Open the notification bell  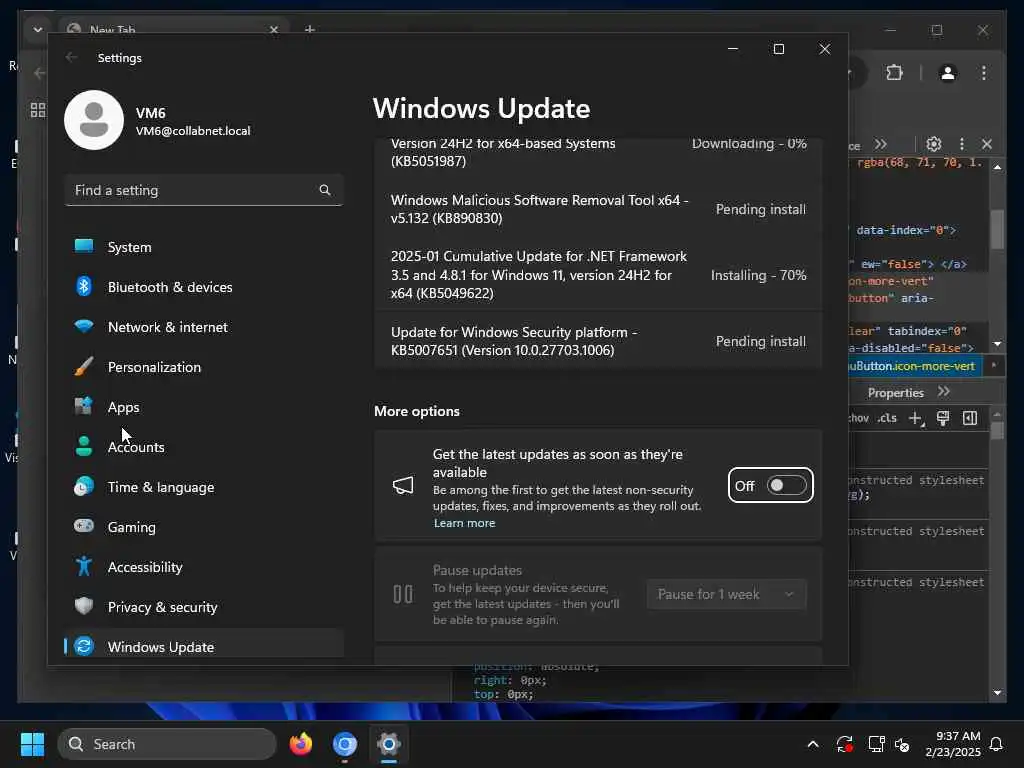click(996, 744)
